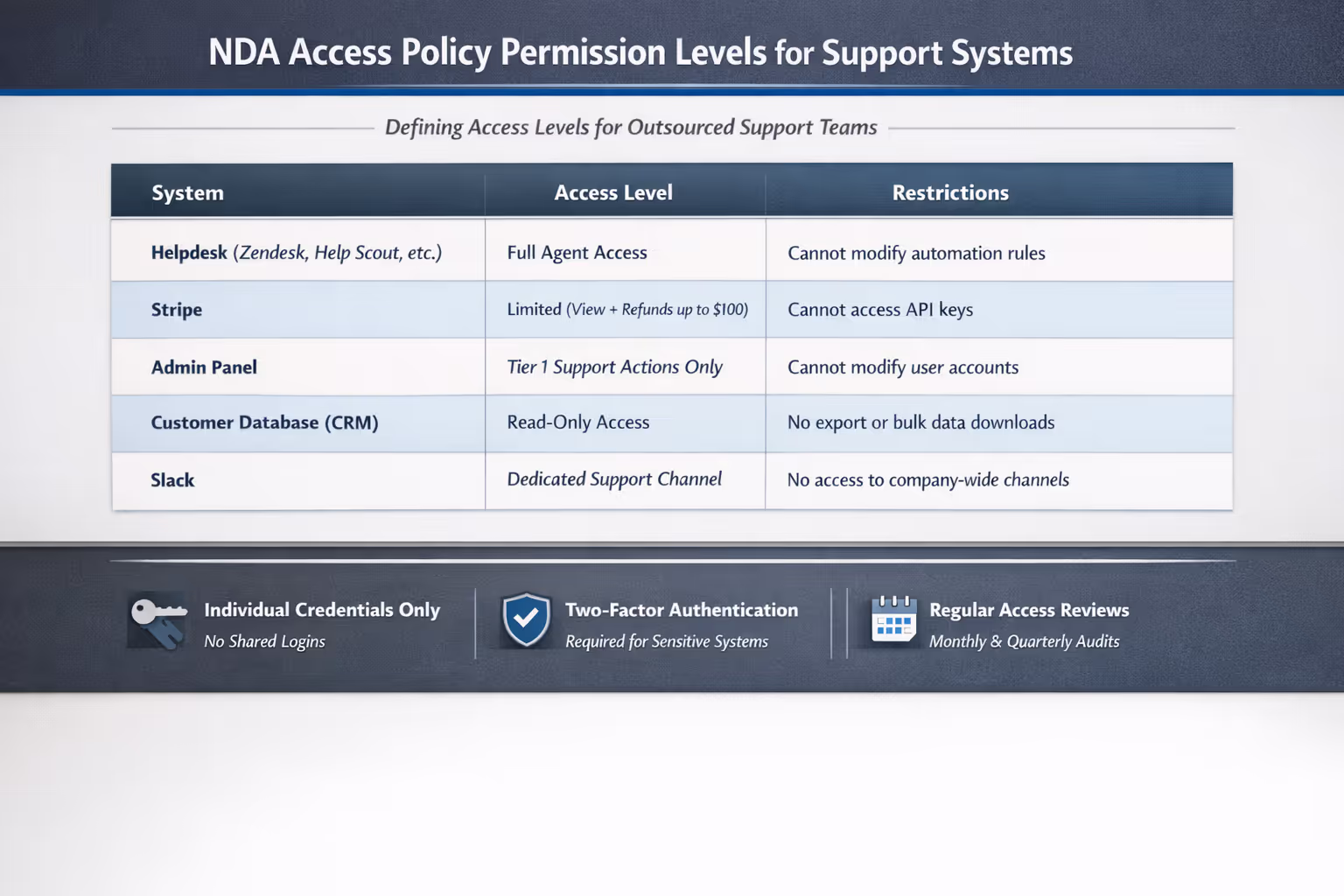Viewport: 1344px width, 896px height.
Task: Click 'Limited (View + Refunds up to $100)' cell
Action: 625,310
